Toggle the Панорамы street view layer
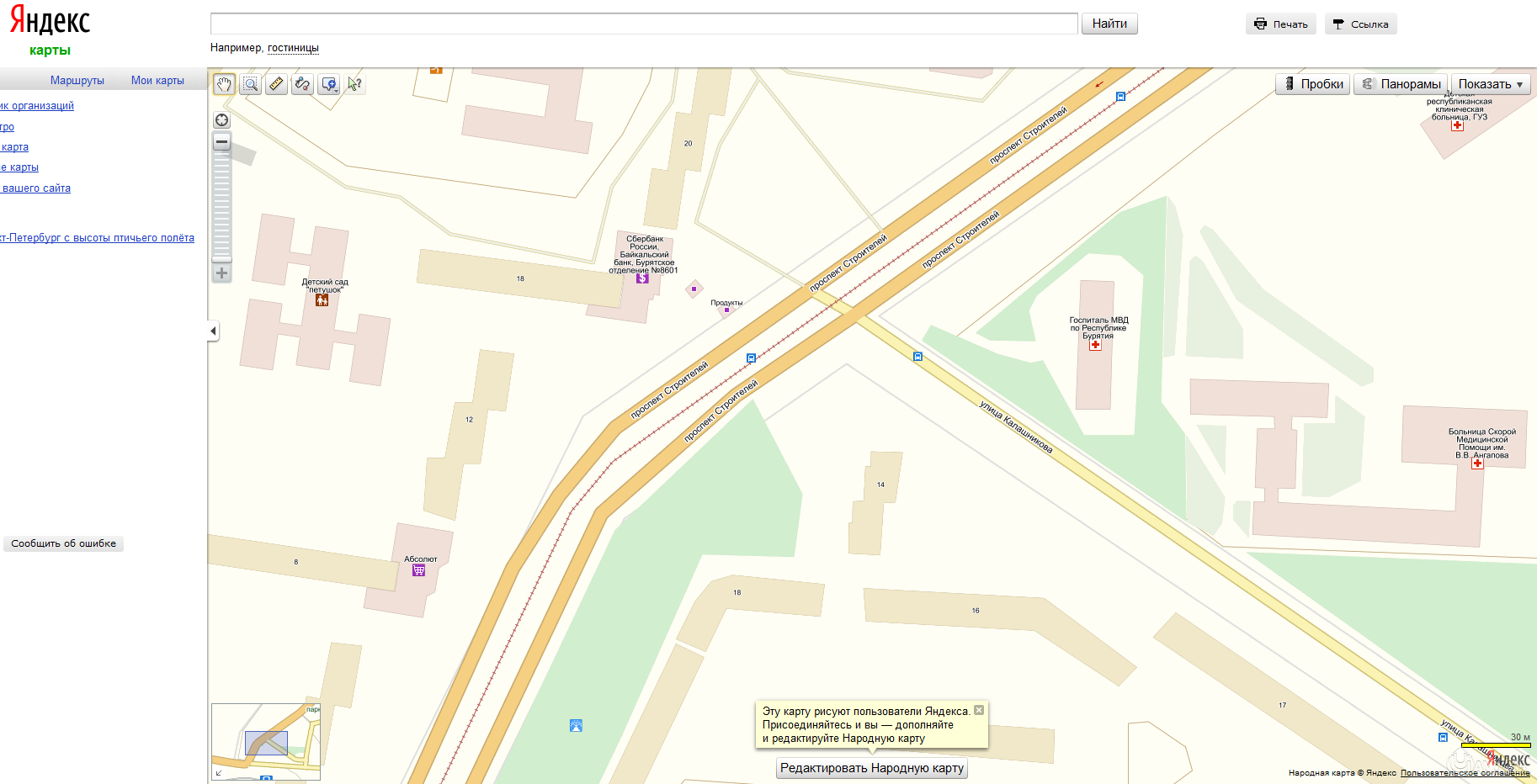The width and height of the screenshot is (1537, 784). (1401, 84)
